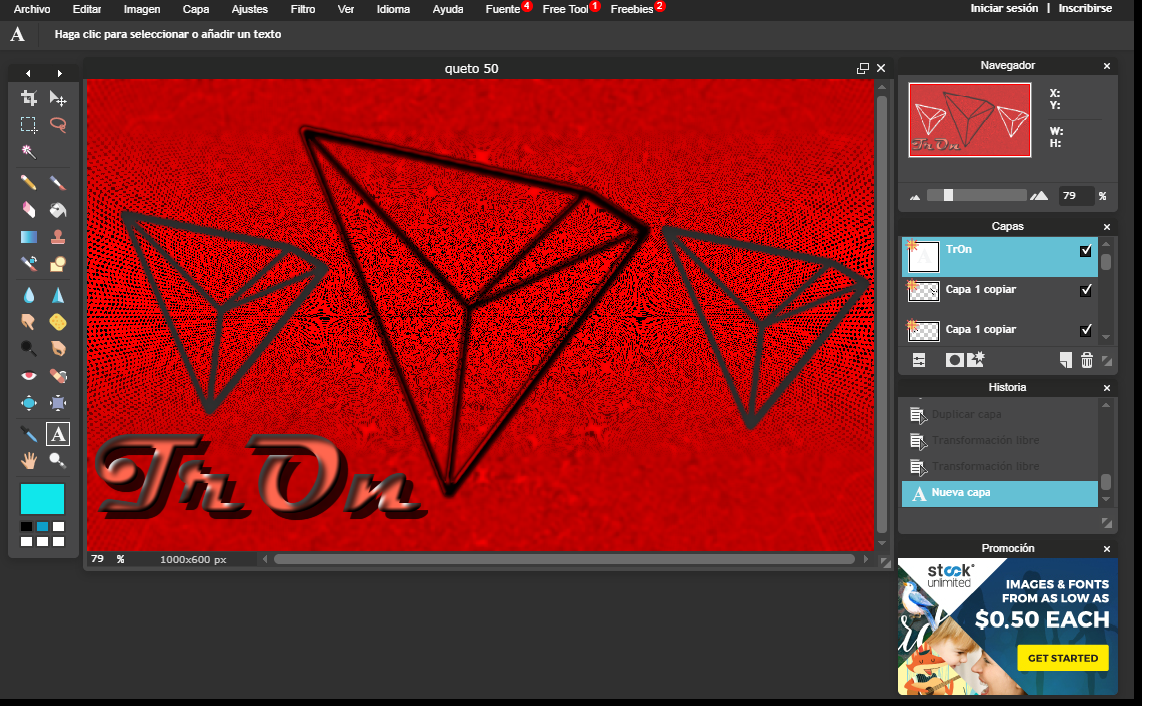Select the Duplicar capa history entry

pyautogui.click(x=999, y=414)
